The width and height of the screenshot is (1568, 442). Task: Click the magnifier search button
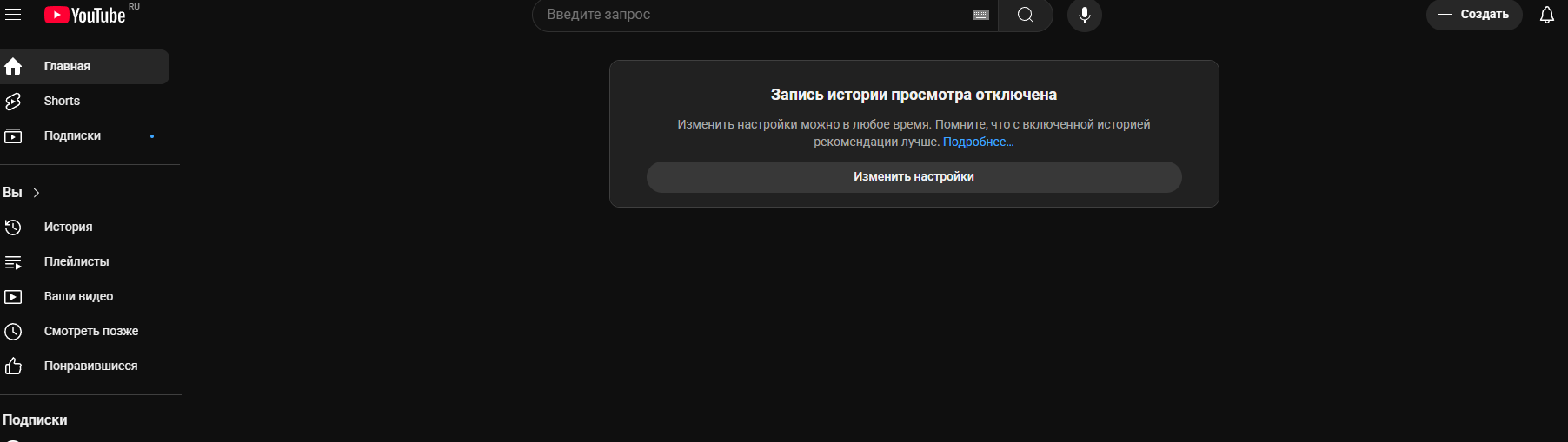tap(1026, 15)
